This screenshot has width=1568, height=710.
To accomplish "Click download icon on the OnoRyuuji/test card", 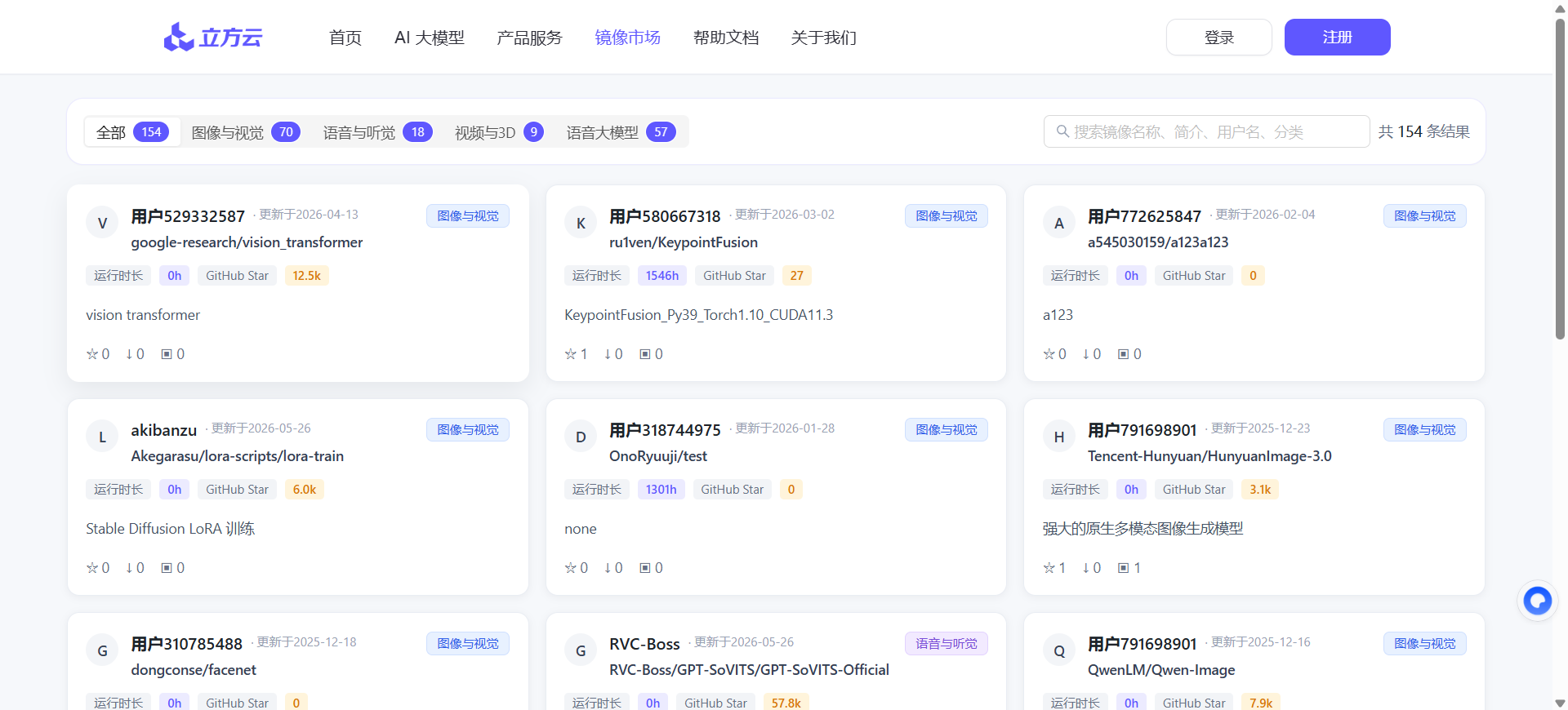I will click(608, 568).
